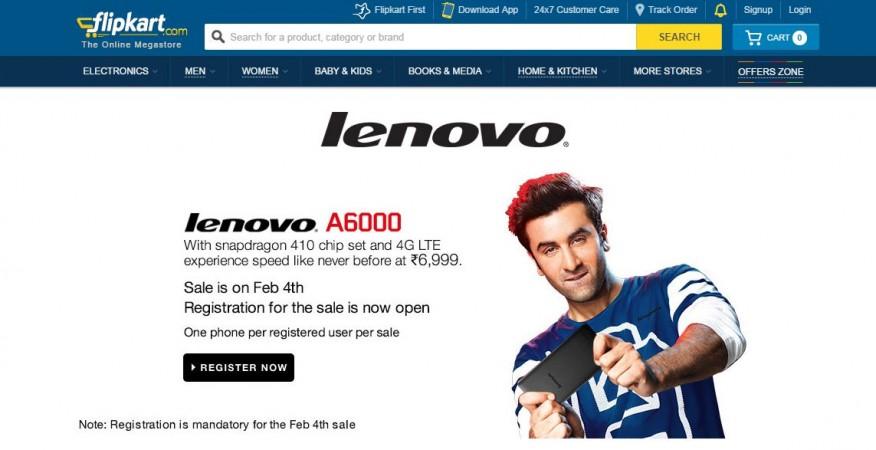876x450 pixels.
Task: Open the Home & Kitchen menu
Action: [561, 71]
